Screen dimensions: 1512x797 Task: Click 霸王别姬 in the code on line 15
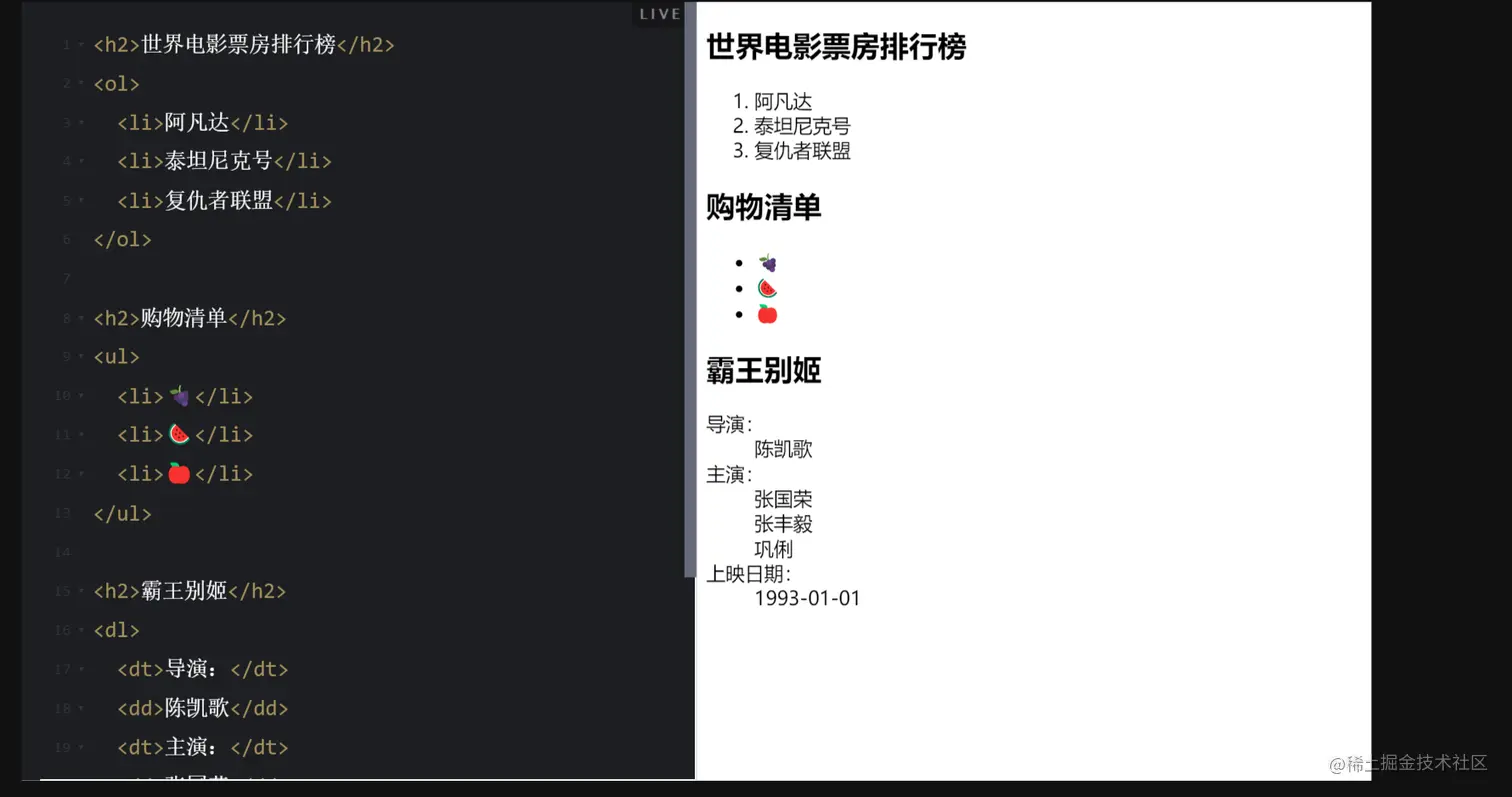184,591
